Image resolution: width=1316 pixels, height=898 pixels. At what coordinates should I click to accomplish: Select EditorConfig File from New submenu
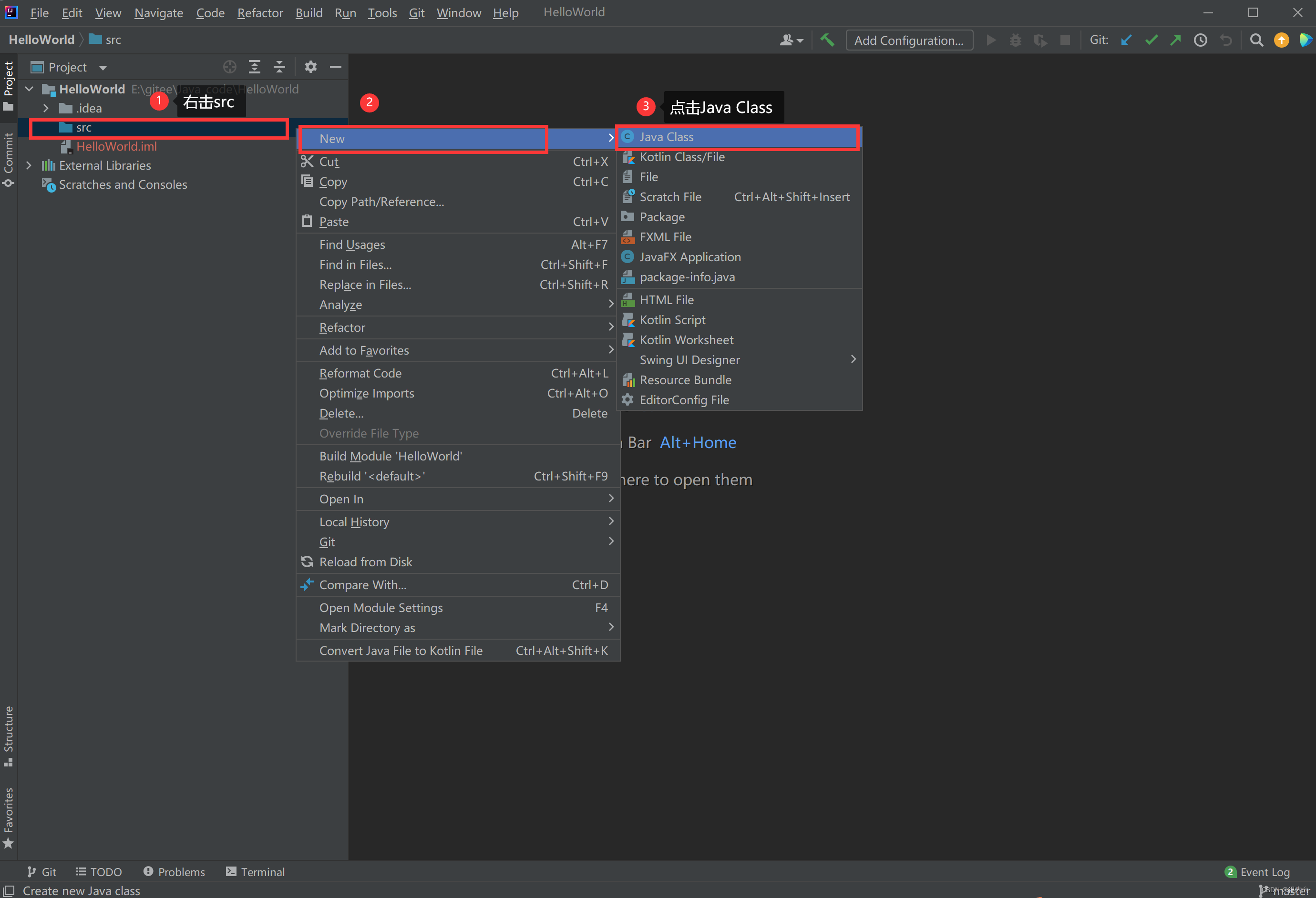(x=739, y=400)
